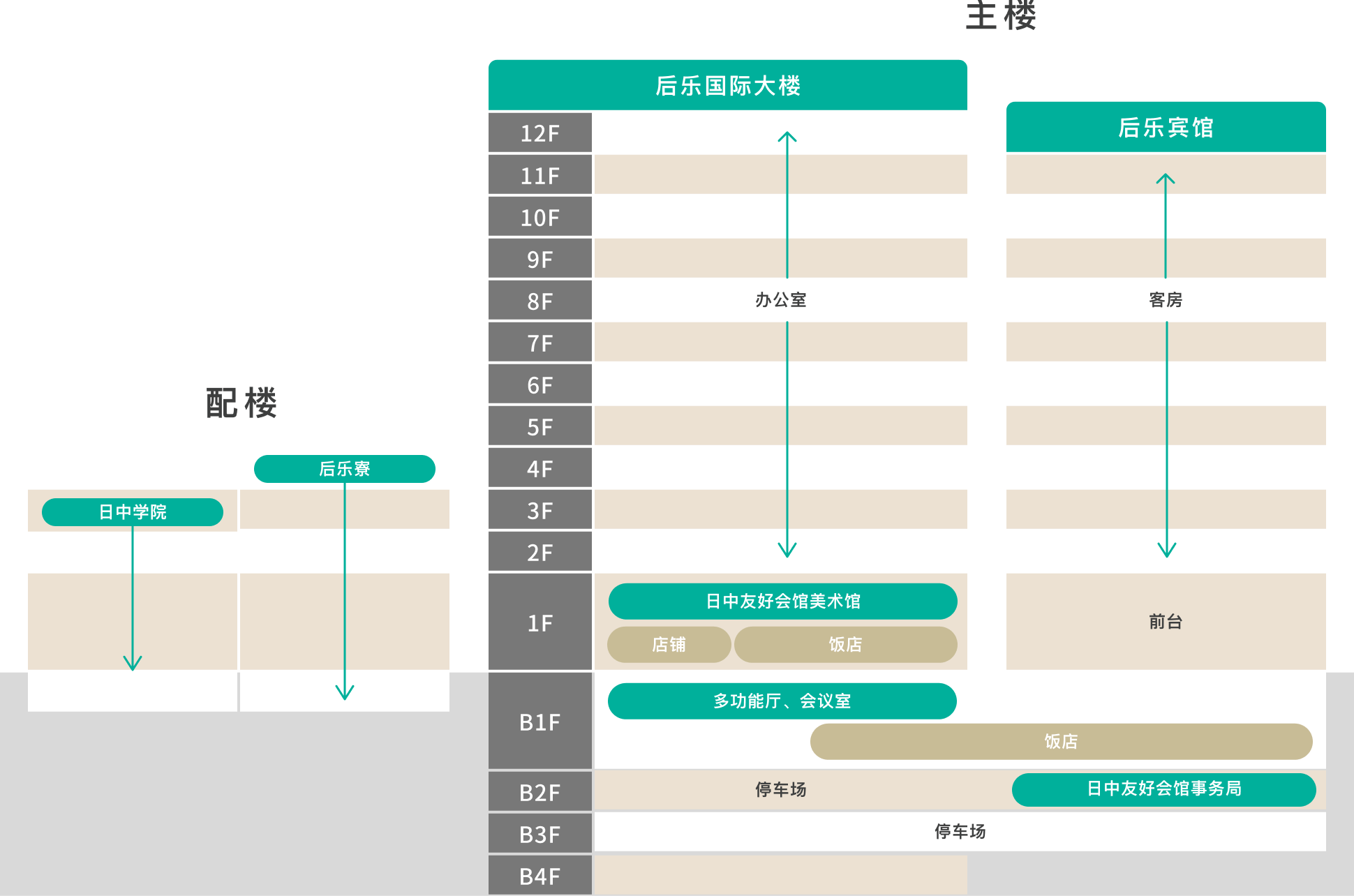
Task: Click the 7F floor label
Action: [x=540, y=342]
